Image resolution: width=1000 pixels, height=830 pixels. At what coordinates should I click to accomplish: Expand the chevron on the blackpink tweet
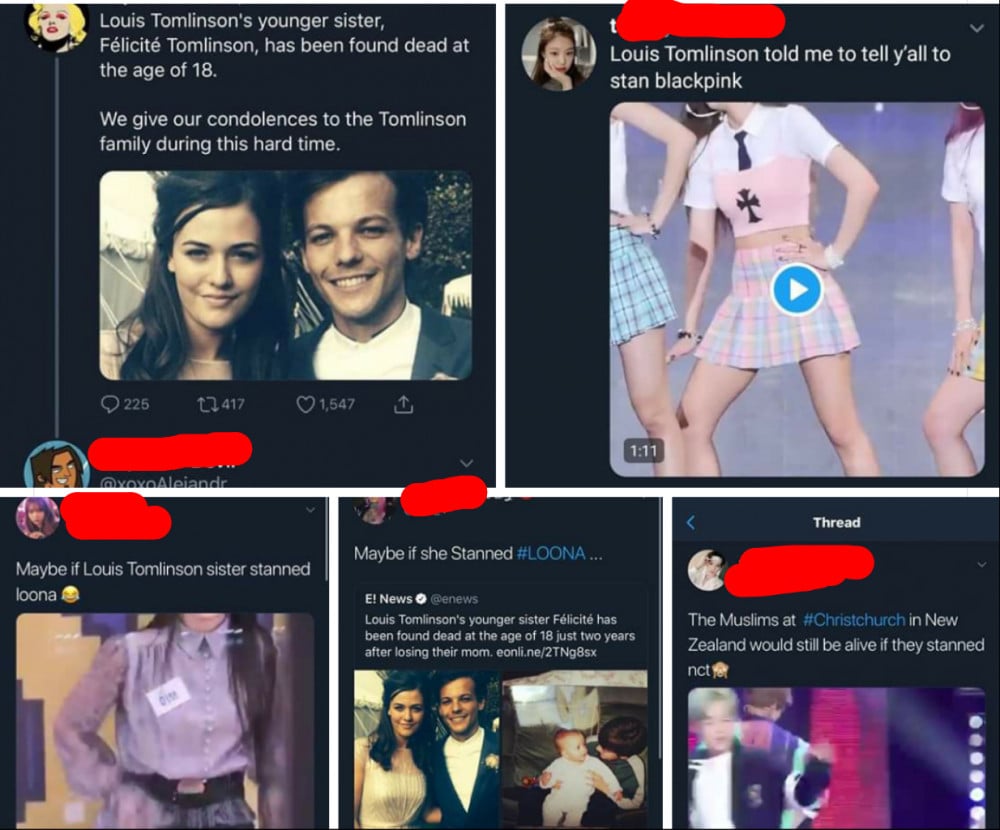tap(976, 28)
